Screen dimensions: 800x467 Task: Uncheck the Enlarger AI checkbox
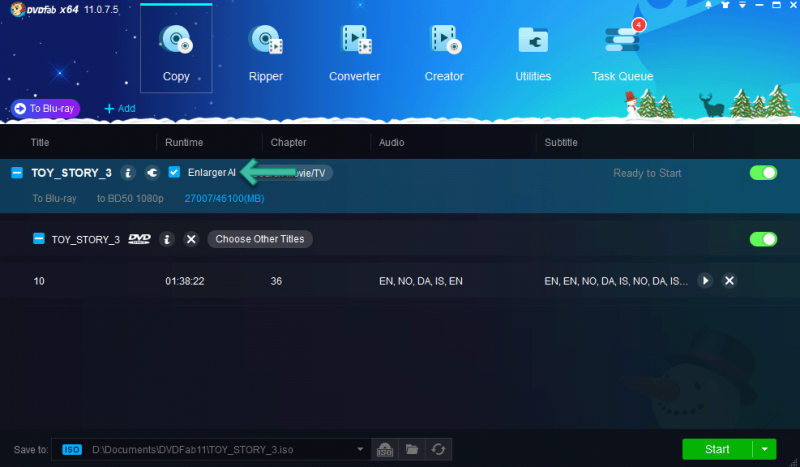[174, 172]
